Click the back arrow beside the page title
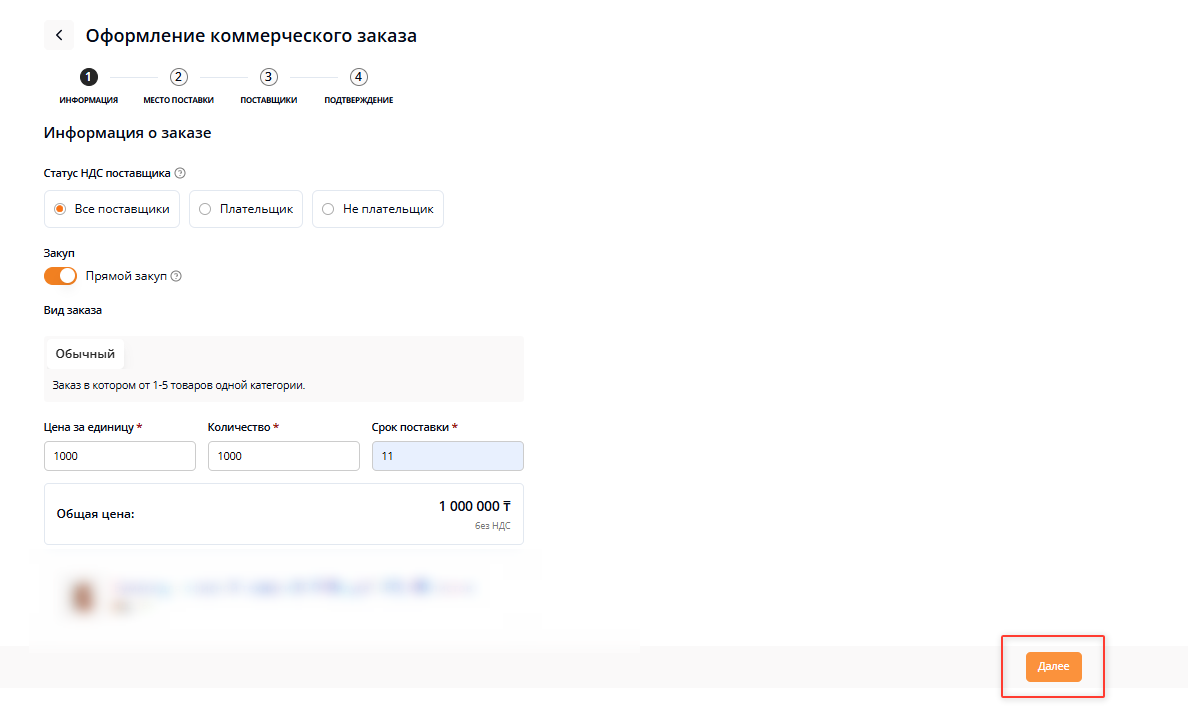This screenshot has height=709, width=1188. point(59,36)
